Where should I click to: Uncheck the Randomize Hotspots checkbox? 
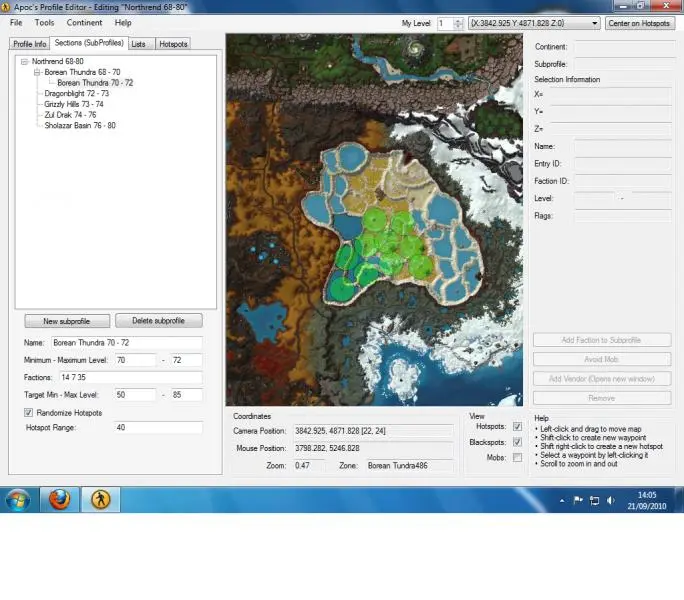[x=28, y=412]
